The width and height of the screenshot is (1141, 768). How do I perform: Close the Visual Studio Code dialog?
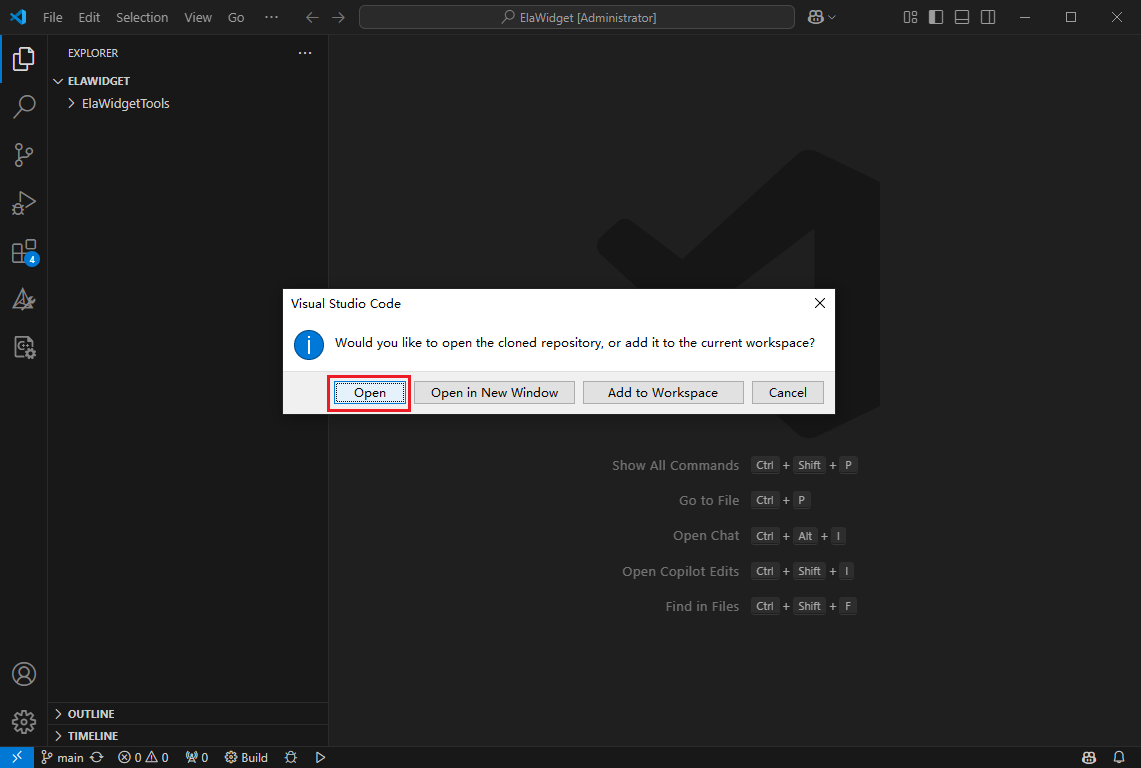pyautogui.click(x=819, y=303)
